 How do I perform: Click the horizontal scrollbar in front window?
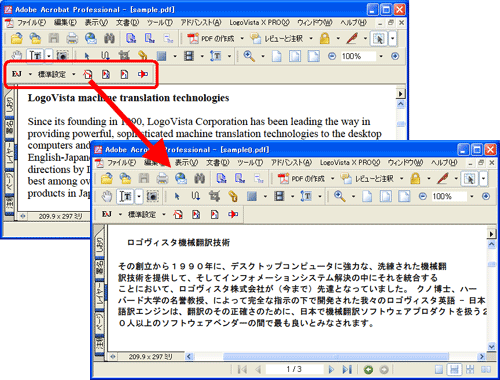point(336,356)
